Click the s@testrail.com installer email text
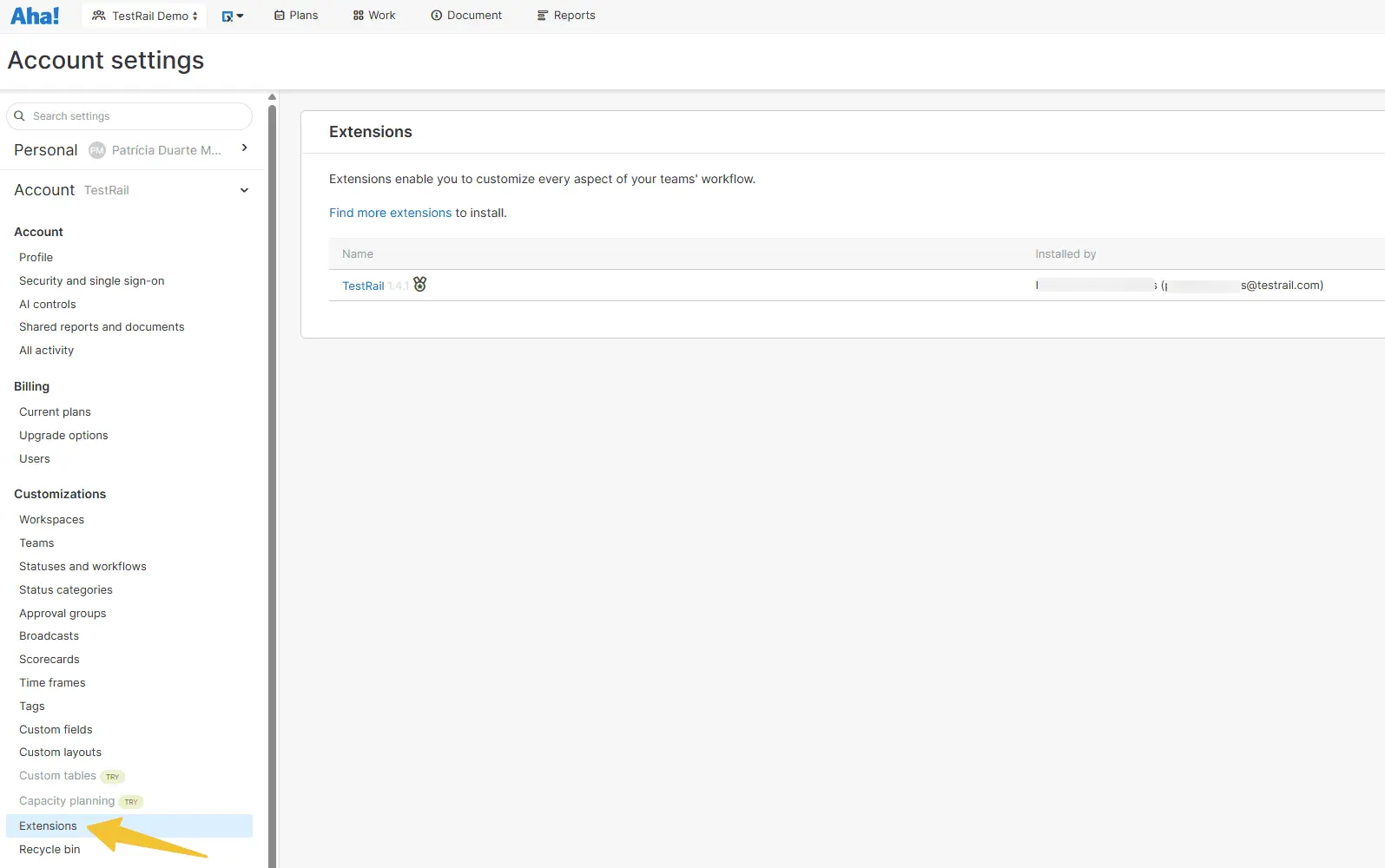Image resolution: width=1385 pixels, height=868 pixels. tap(1282, 285)
